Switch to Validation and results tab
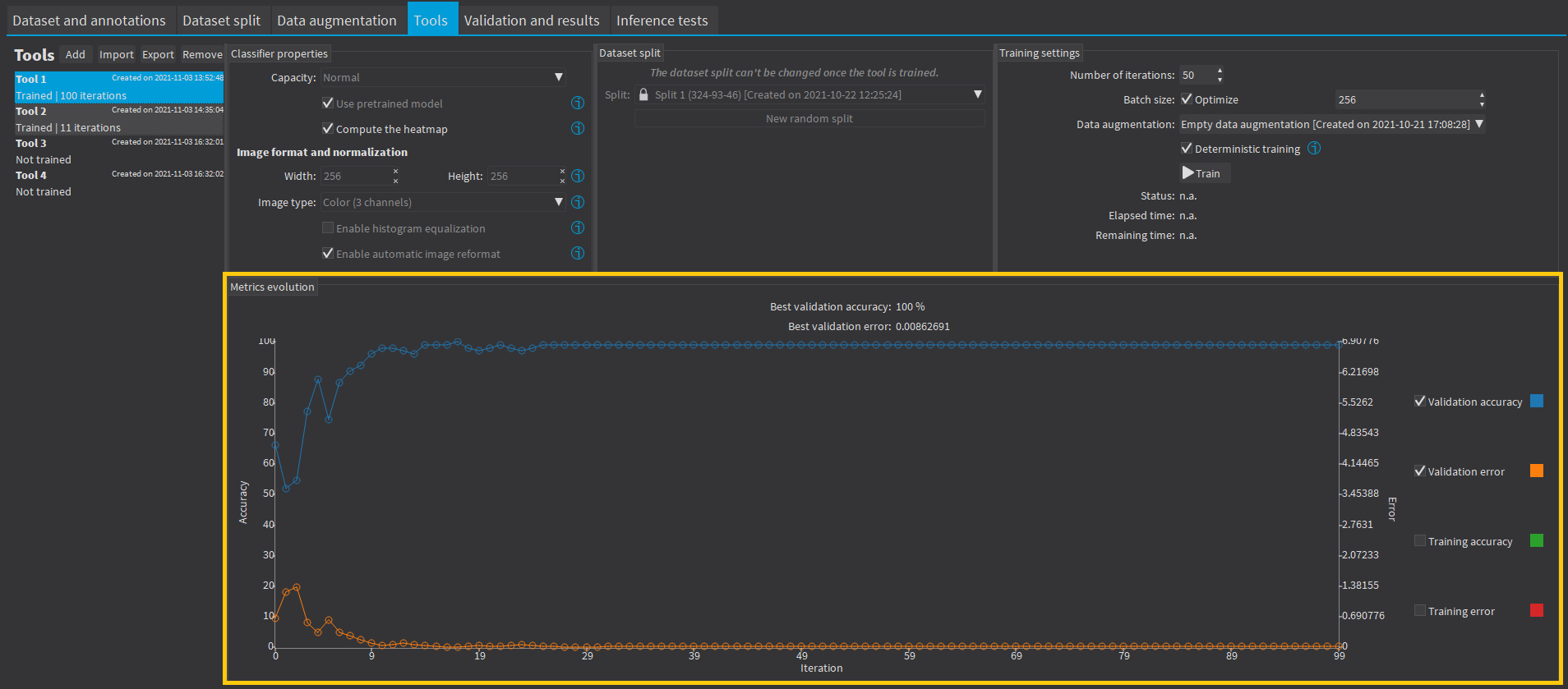The height and width of the screenshot is (689, 1568). coord(531,21)
